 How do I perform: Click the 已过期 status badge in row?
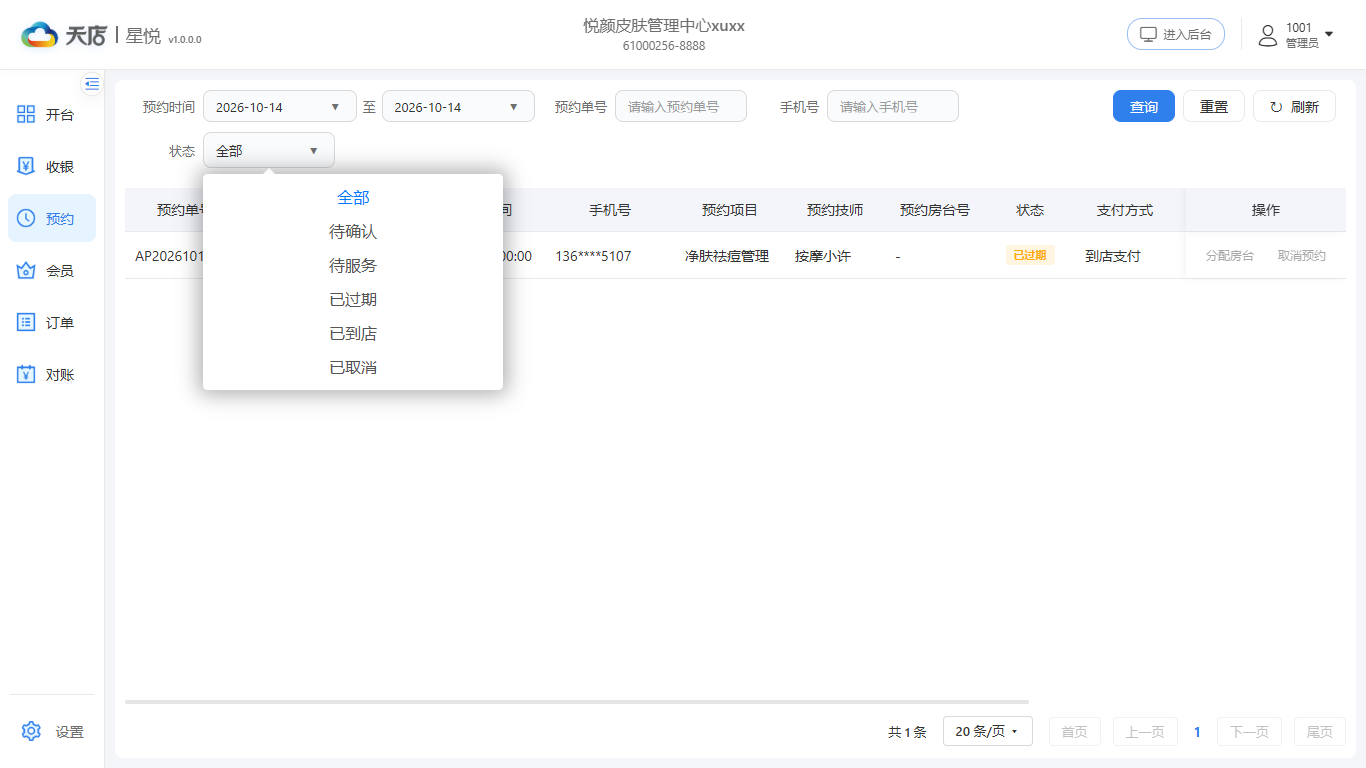[1030, 255]
